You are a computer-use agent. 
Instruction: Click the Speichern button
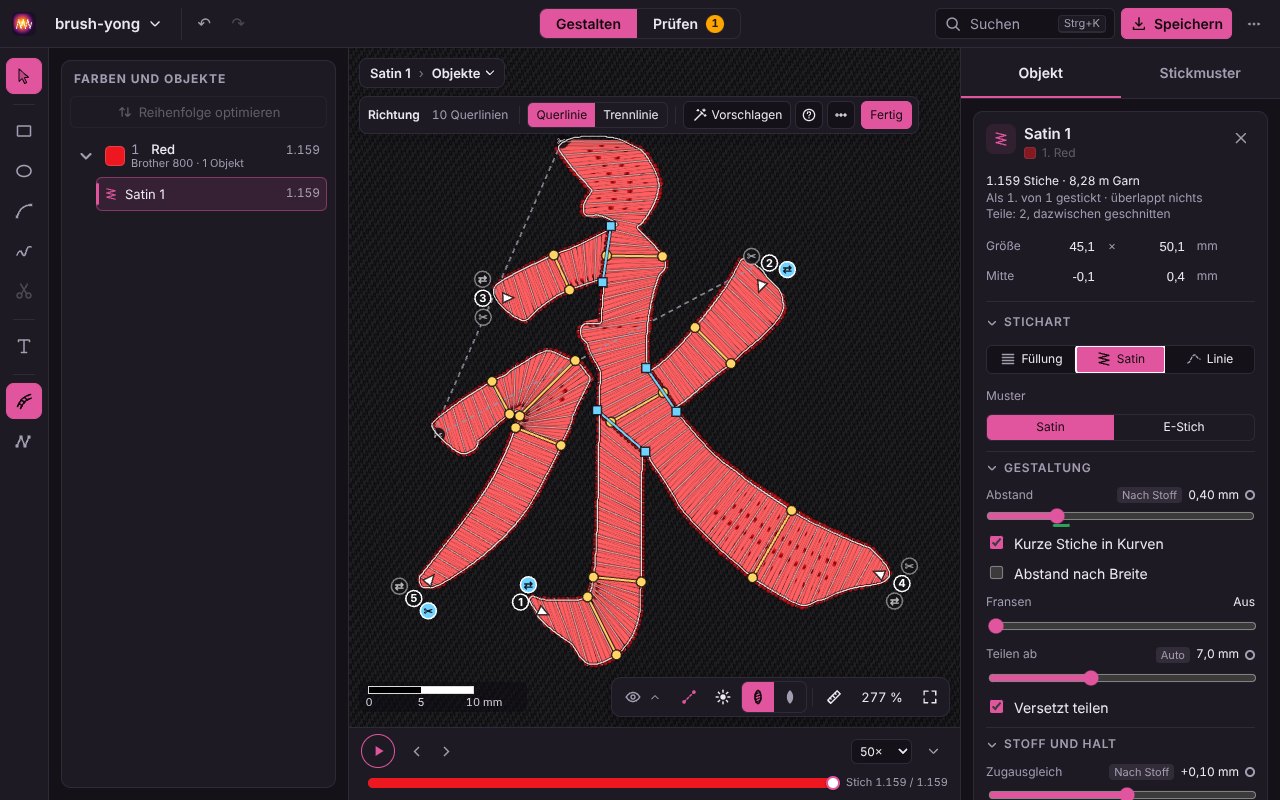[1176, 24]
